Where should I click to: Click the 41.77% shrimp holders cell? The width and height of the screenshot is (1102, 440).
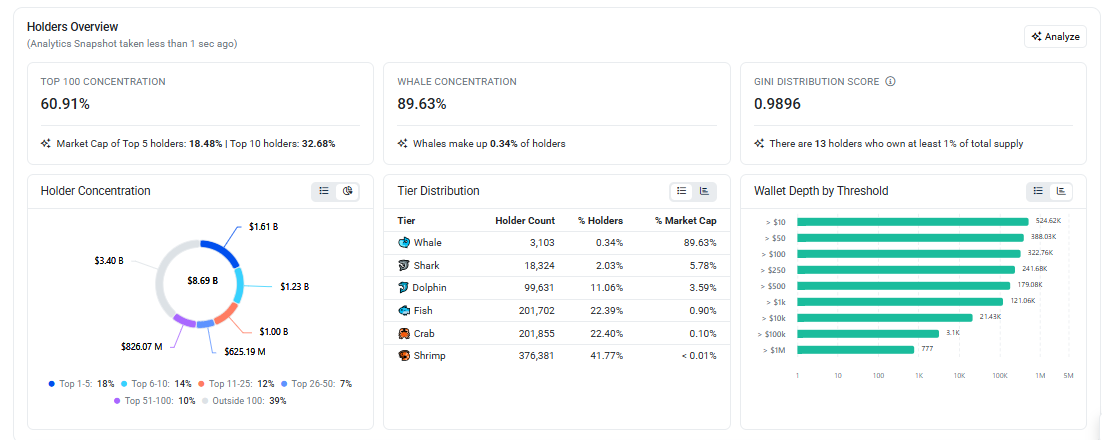tap(607, 356)
